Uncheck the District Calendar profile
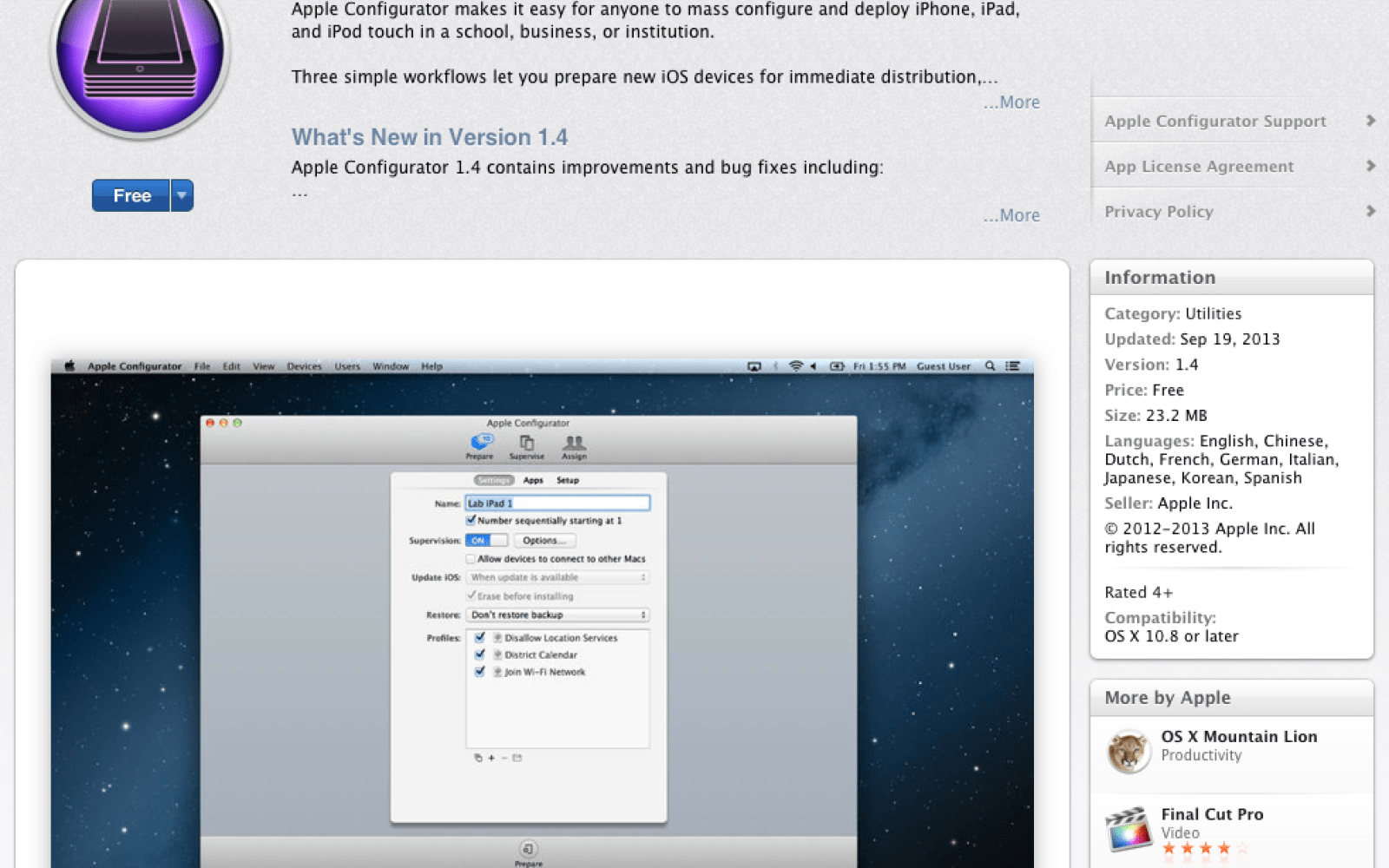 click(481, 654)
